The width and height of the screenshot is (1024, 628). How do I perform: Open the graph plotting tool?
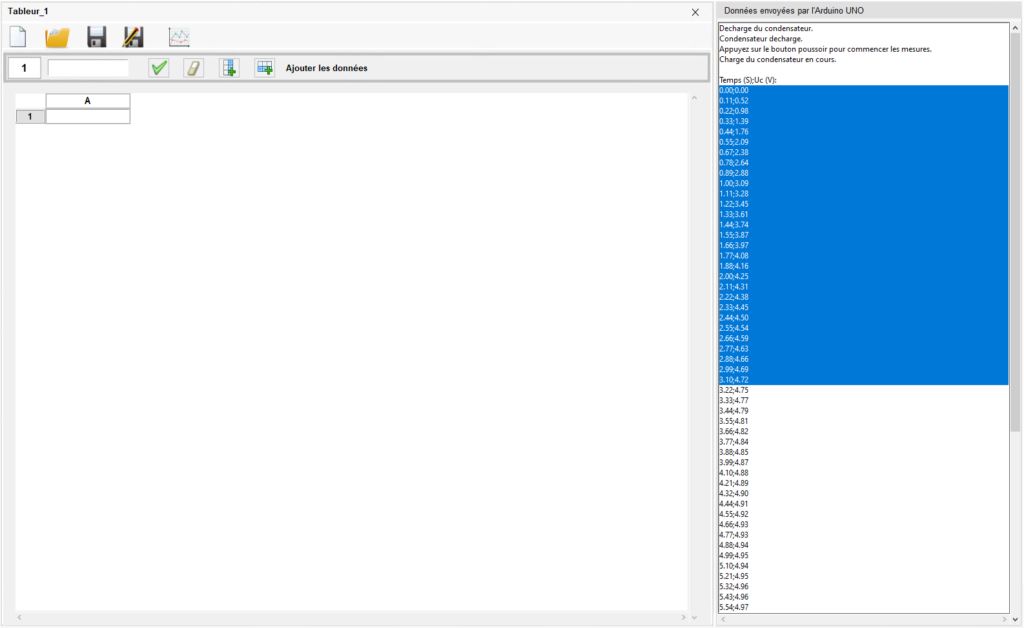179,37
